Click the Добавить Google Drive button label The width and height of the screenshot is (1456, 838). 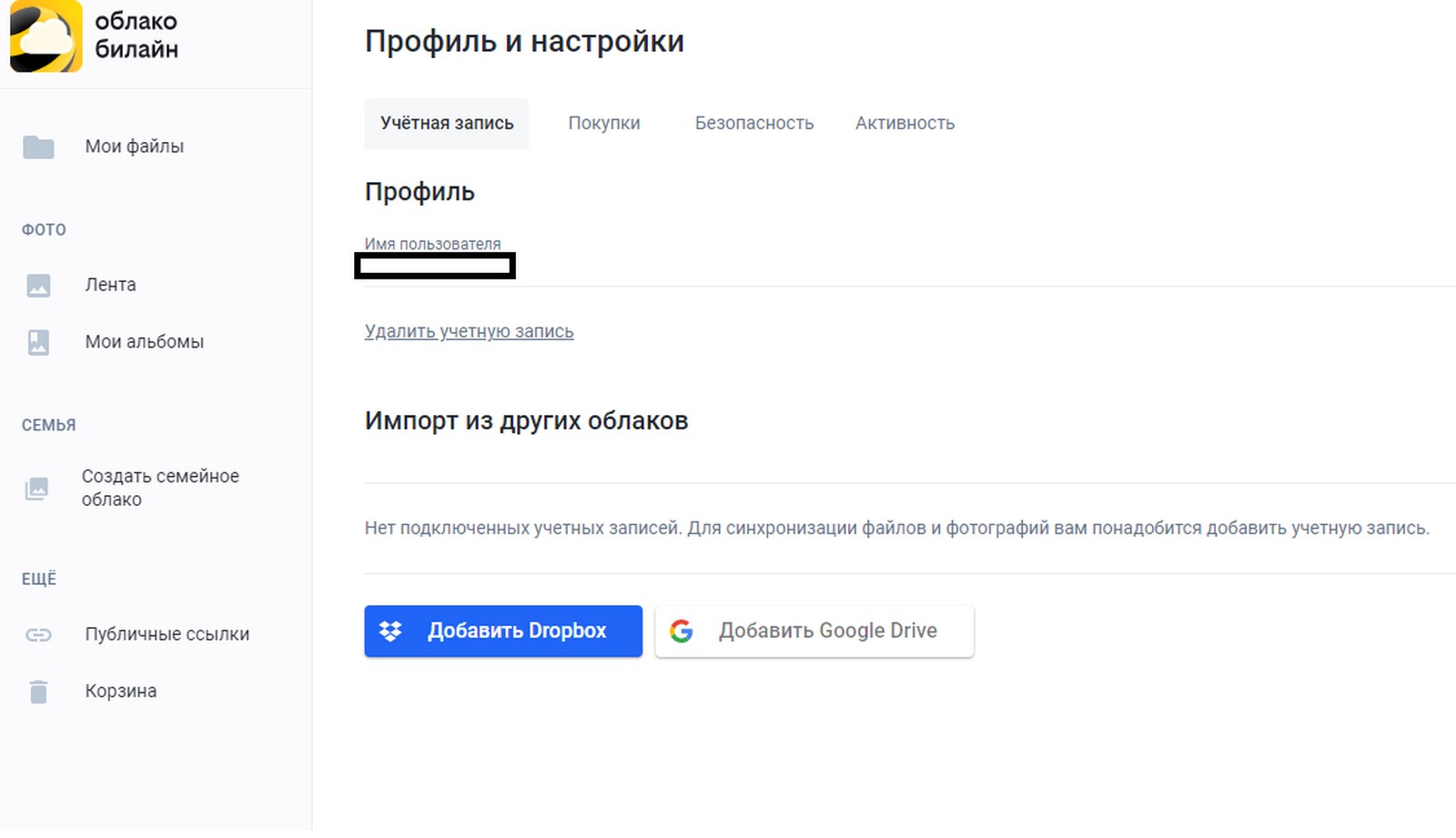(828, 631)
